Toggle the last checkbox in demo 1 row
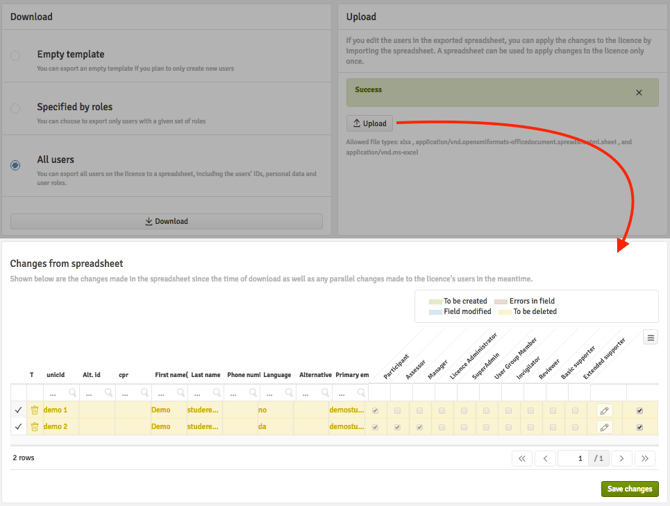 (640, 410)
